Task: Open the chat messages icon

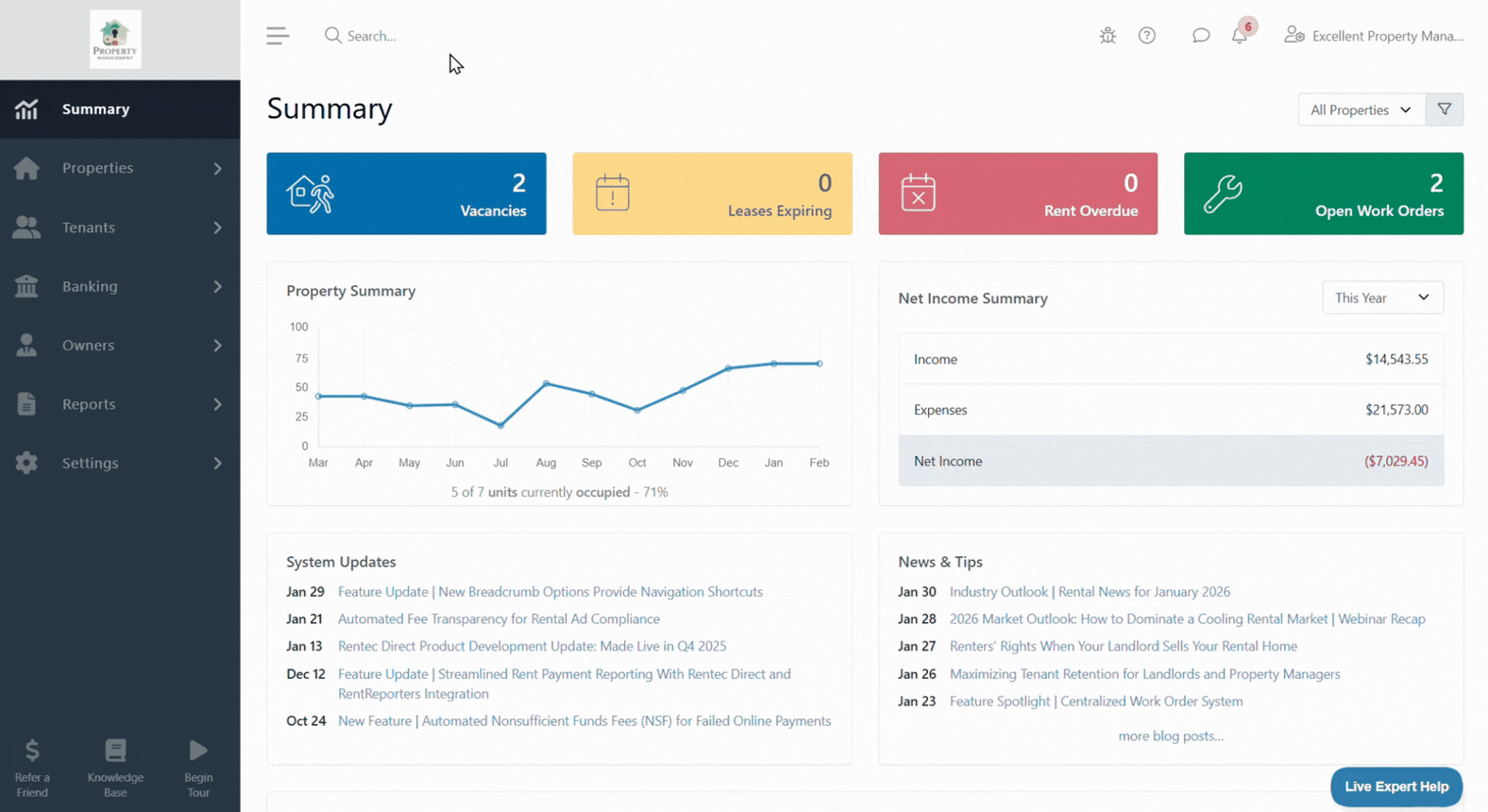Action: point(1200,36)
